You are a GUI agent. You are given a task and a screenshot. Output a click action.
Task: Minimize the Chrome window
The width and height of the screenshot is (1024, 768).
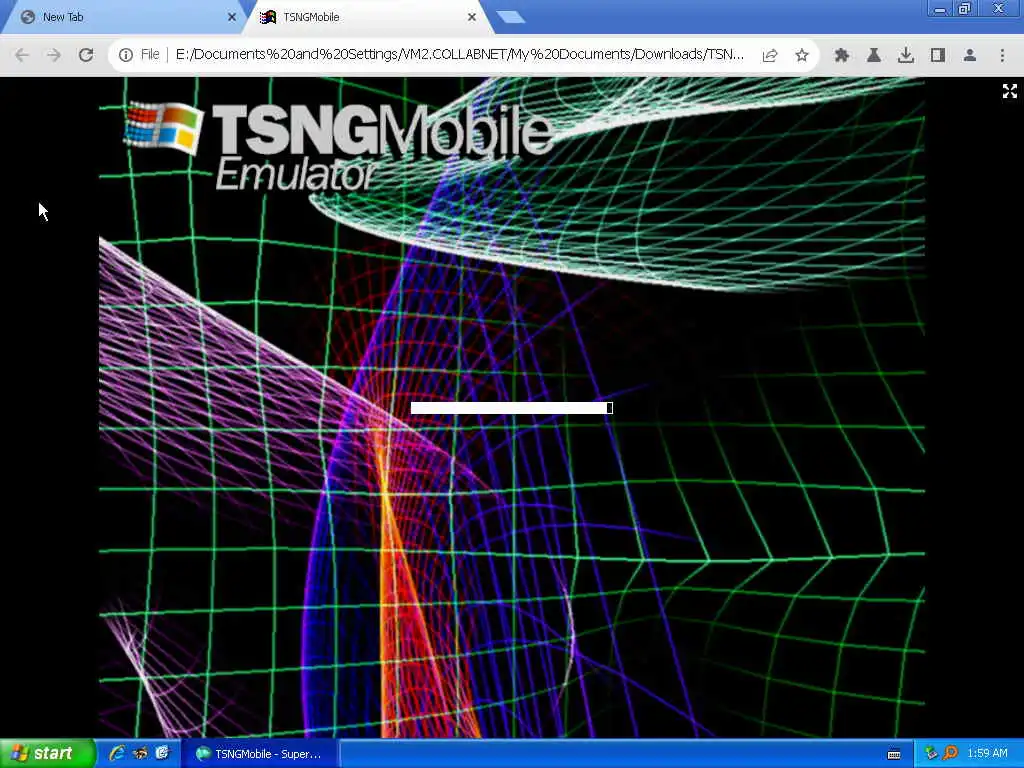(940, 8)
